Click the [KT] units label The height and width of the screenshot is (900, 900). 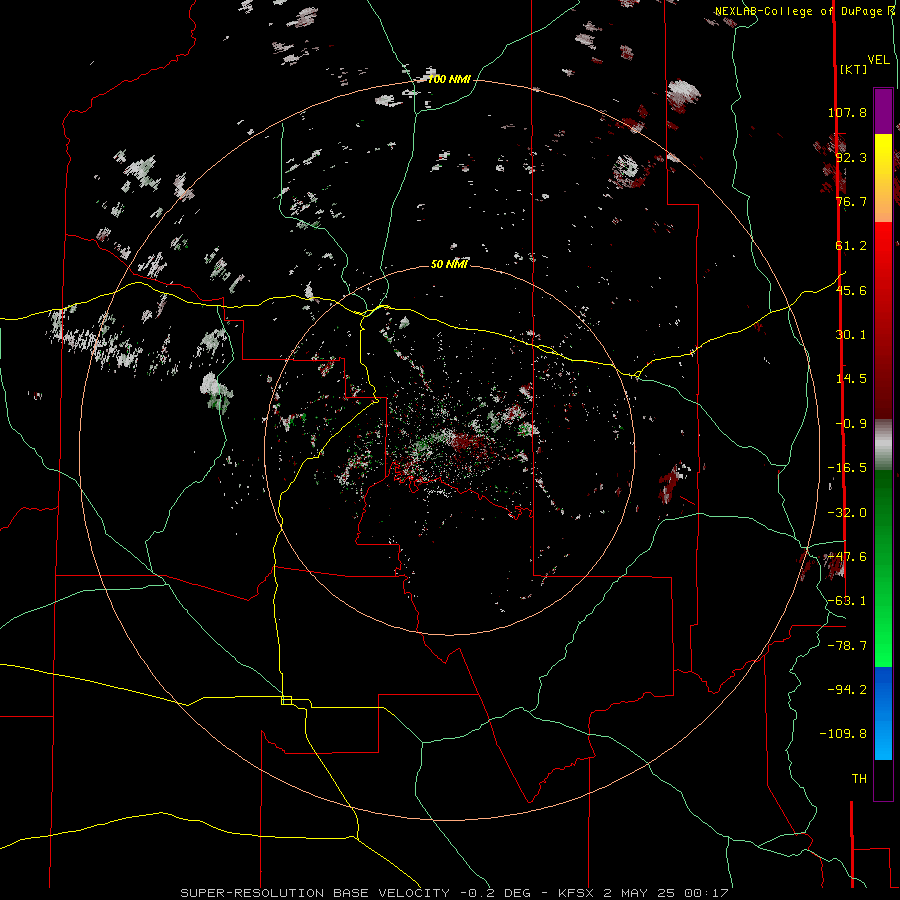point(853,69)
